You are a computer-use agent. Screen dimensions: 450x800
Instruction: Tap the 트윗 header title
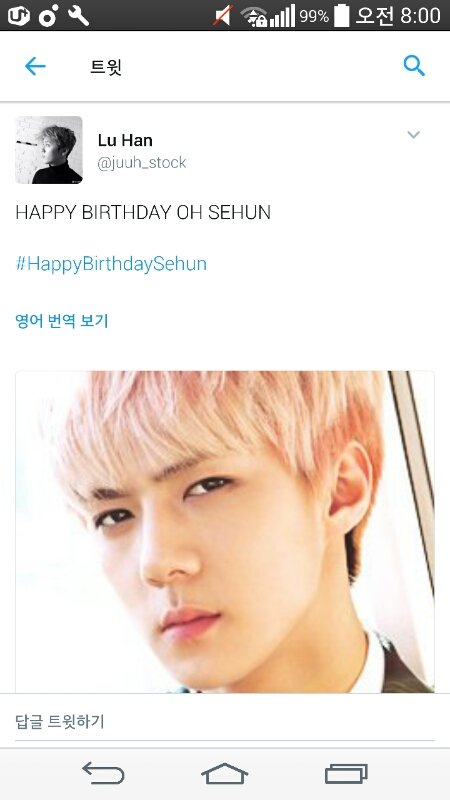[x=106, y=67]
